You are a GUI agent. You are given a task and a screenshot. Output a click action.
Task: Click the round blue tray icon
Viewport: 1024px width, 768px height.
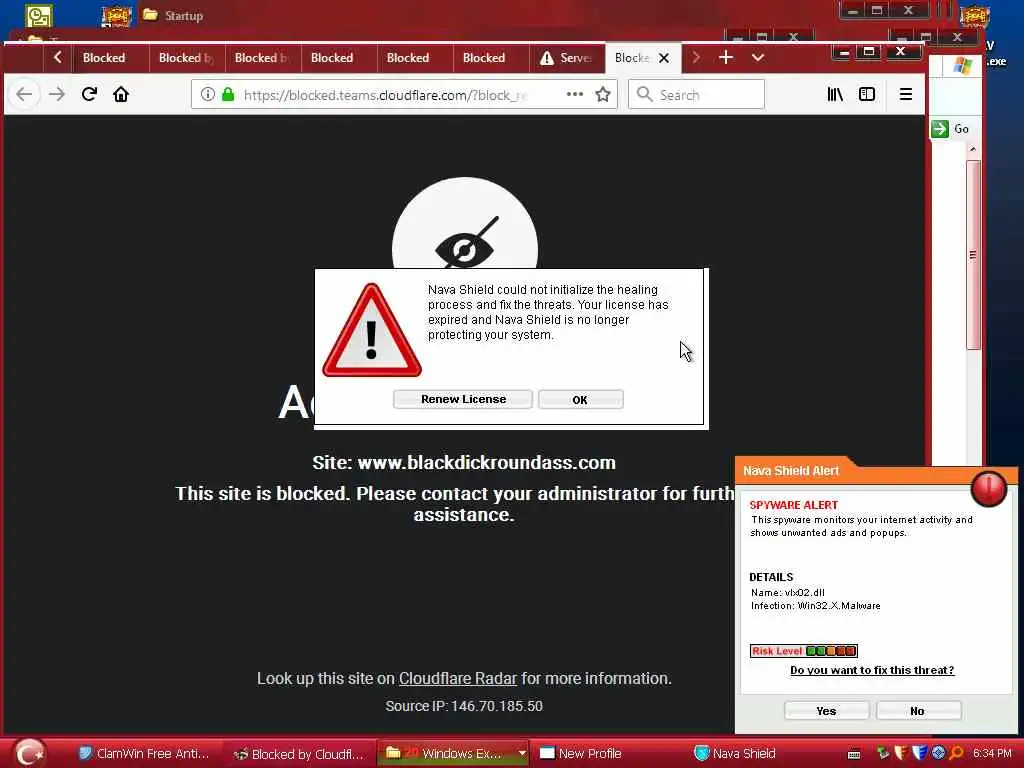click(938, 754)
